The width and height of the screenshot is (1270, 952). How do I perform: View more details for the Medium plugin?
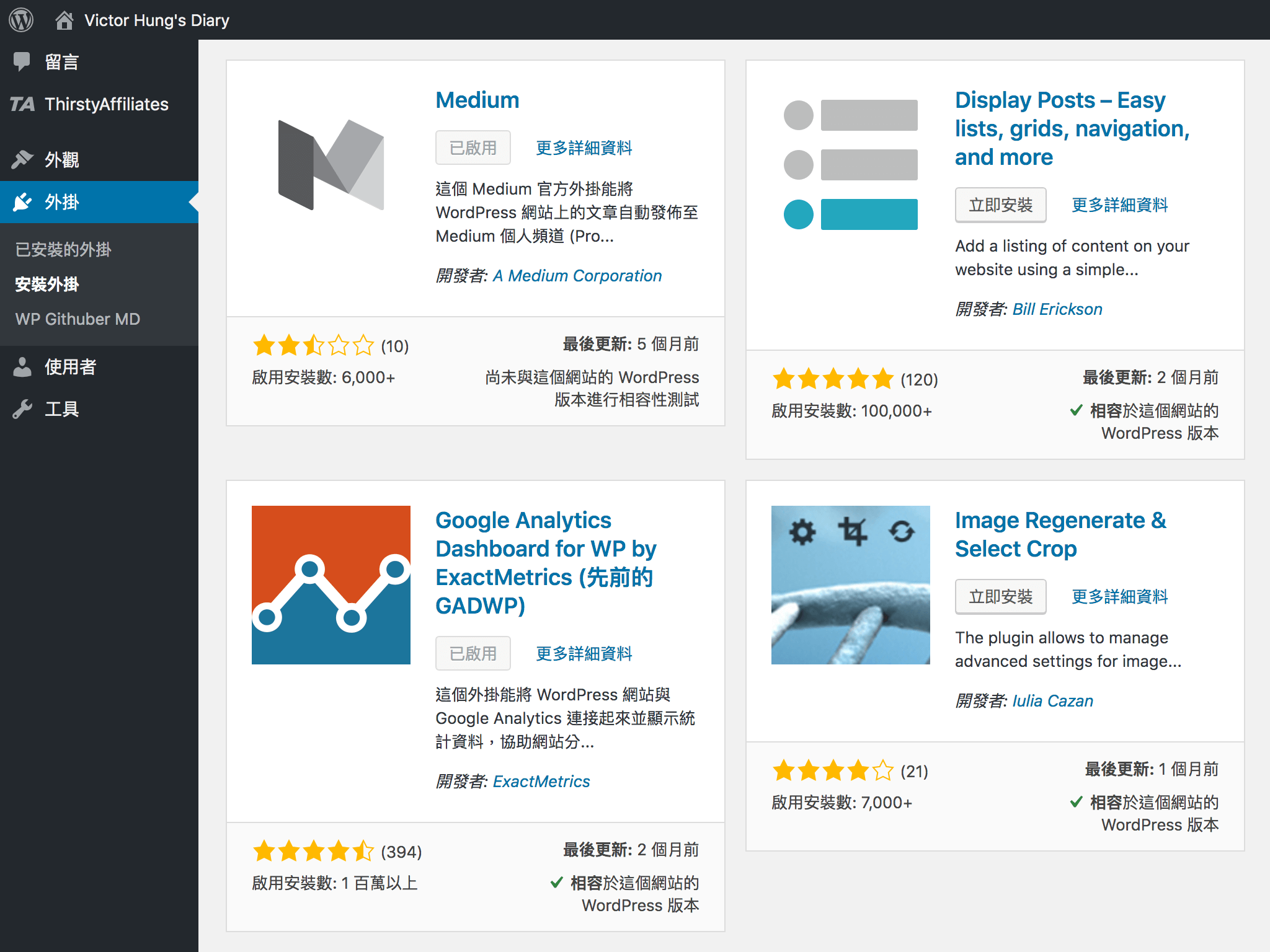tap(584, 148)
